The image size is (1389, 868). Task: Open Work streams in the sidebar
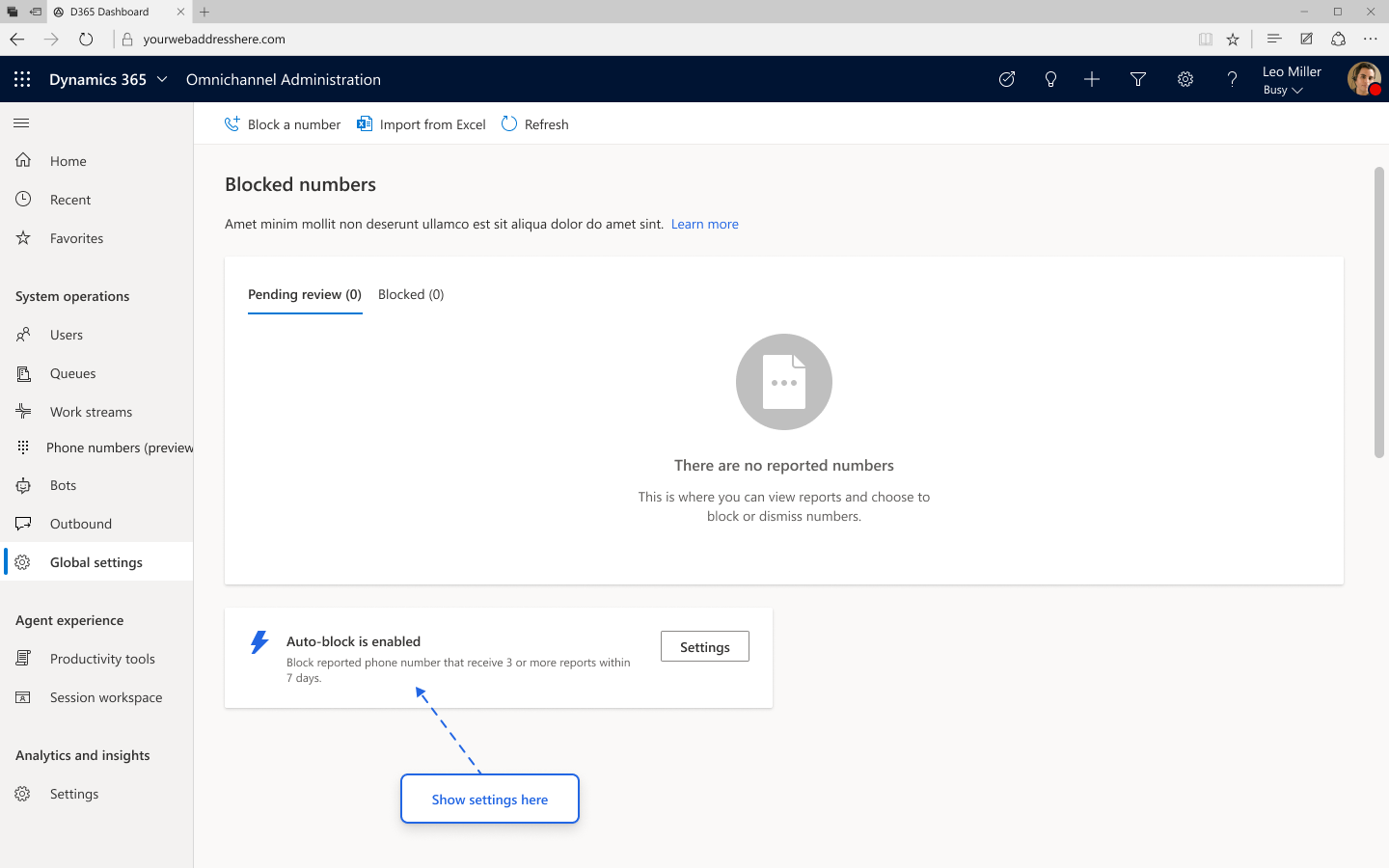pos(96,412)
